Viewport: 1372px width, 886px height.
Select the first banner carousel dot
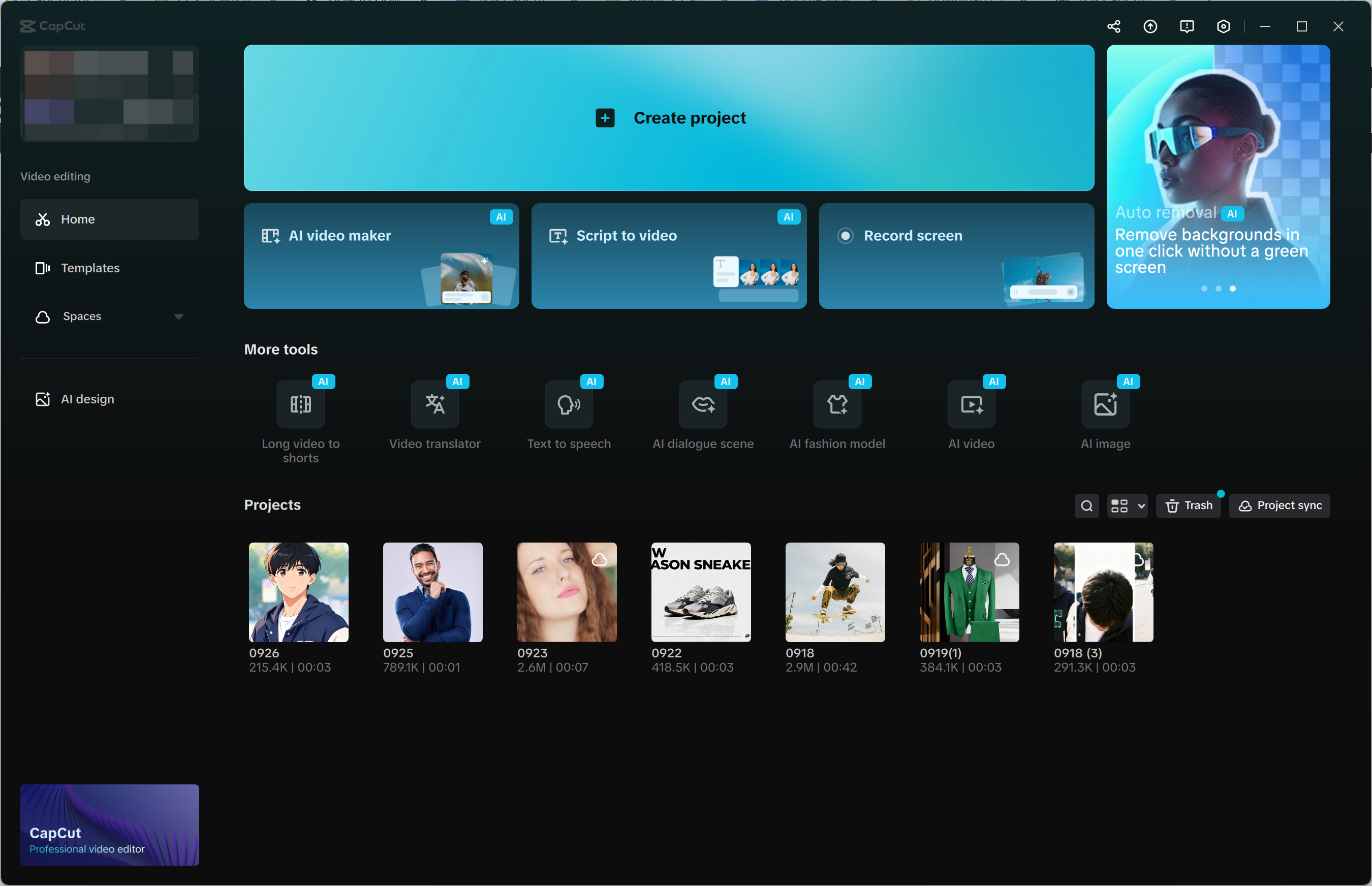(1204, 288)
